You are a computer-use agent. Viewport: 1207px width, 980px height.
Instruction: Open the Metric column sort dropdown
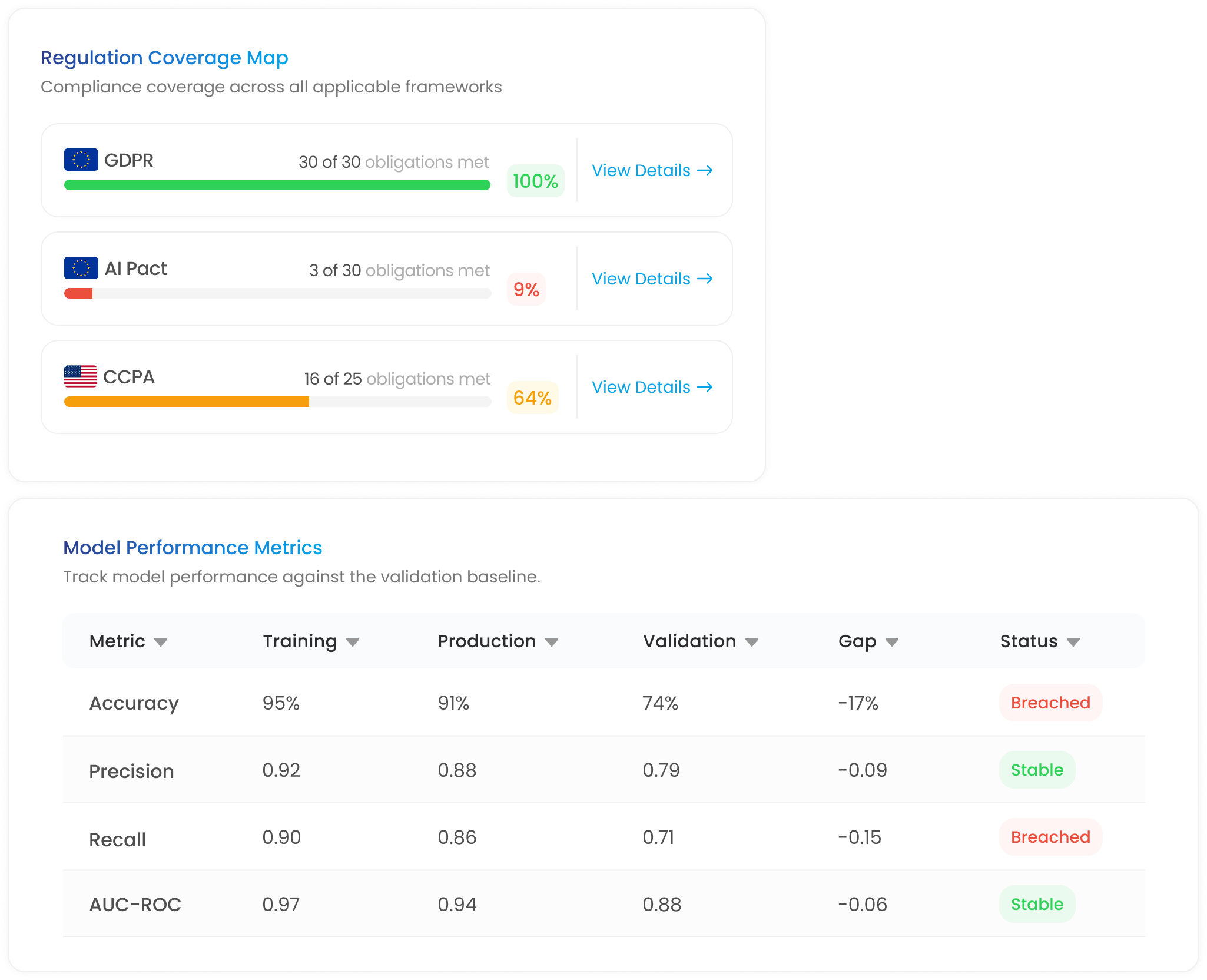pos(161,642)
